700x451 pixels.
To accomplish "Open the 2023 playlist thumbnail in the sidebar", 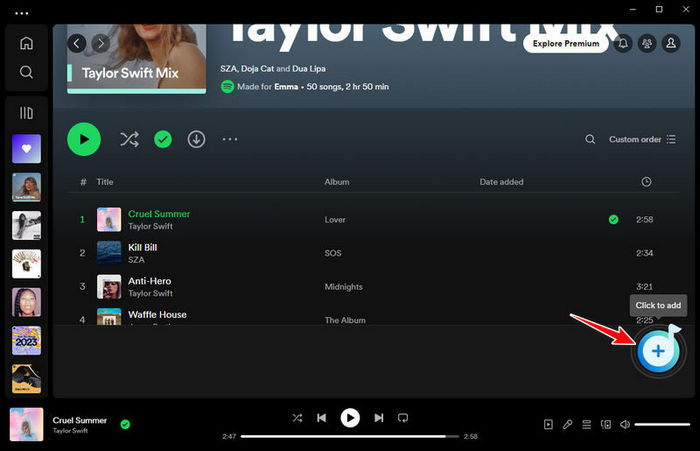I will 26,340.
